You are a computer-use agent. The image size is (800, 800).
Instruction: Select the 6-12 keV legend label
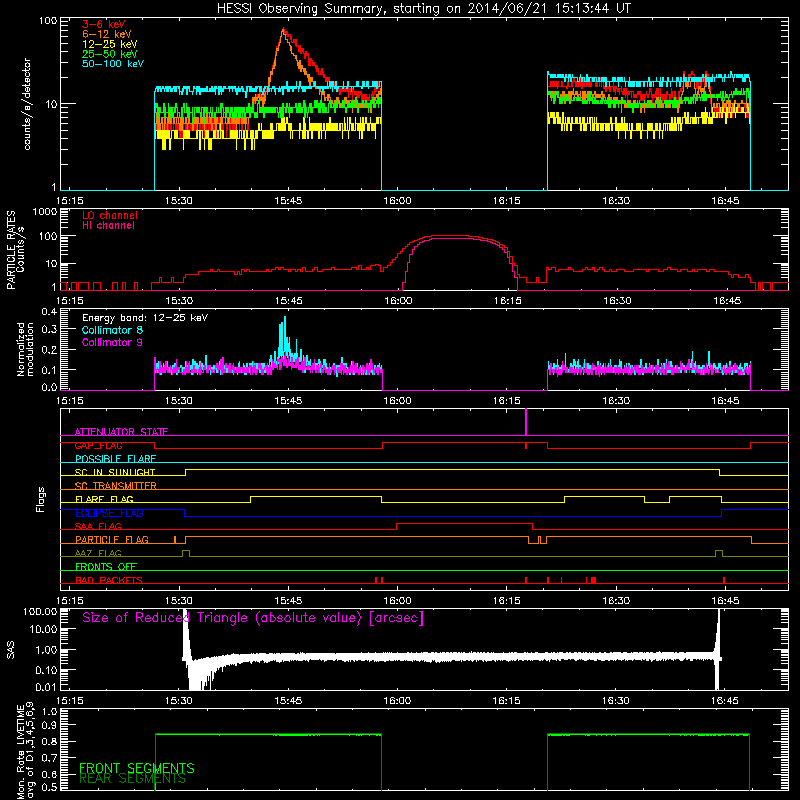(x=107, y=34)
